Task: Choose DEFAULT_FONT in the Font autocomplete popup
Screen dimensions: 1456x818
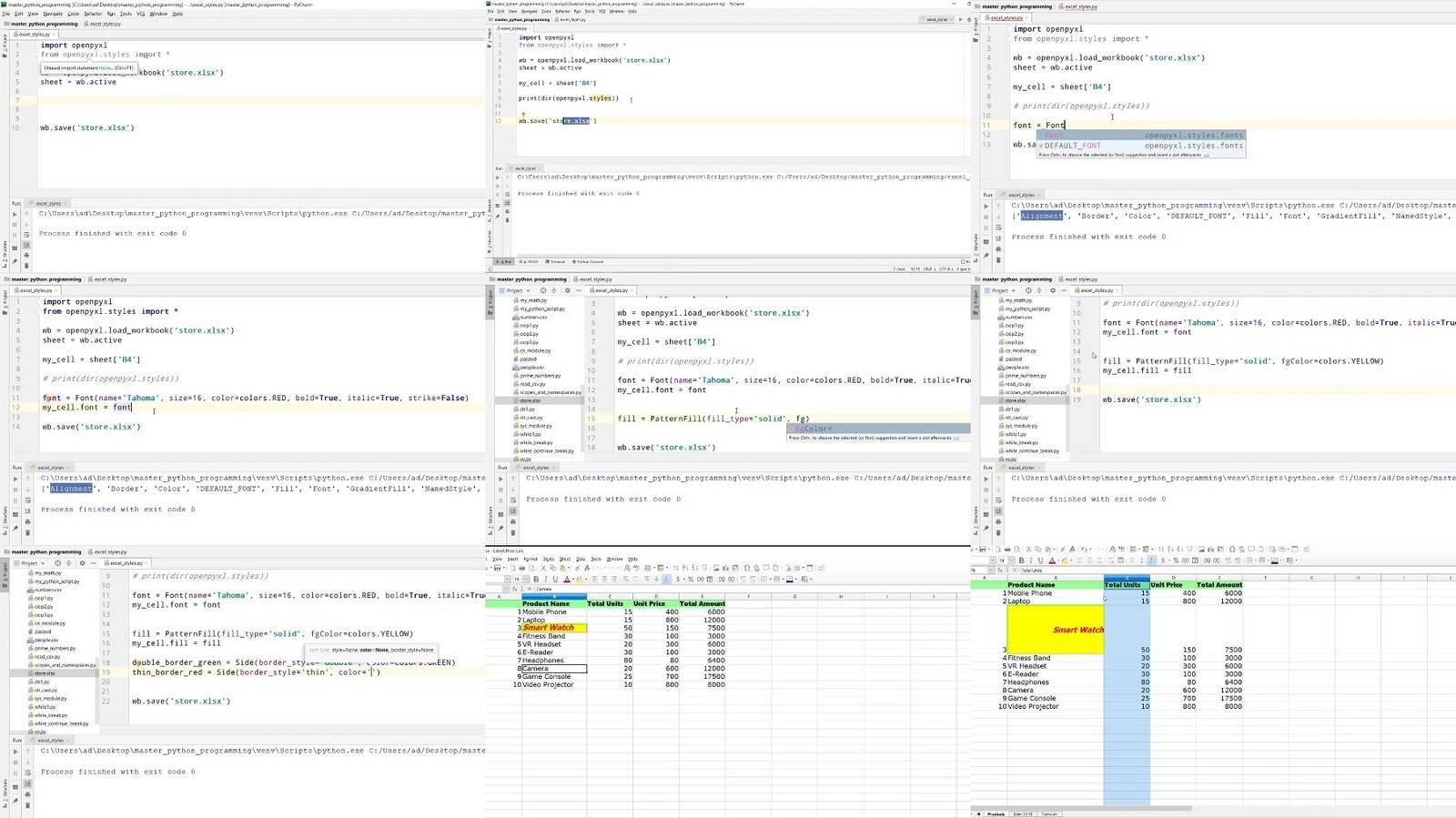Action: (1141, 146)
